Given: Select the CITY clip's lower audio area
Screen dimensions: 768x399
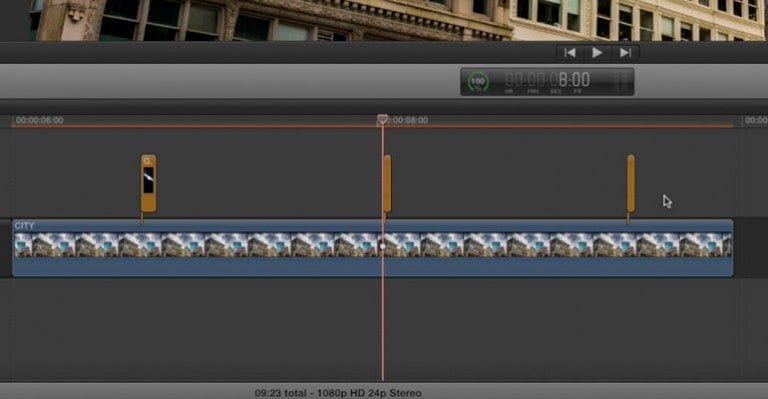Looking at the screenshot, I should click(x=372, y=266).
